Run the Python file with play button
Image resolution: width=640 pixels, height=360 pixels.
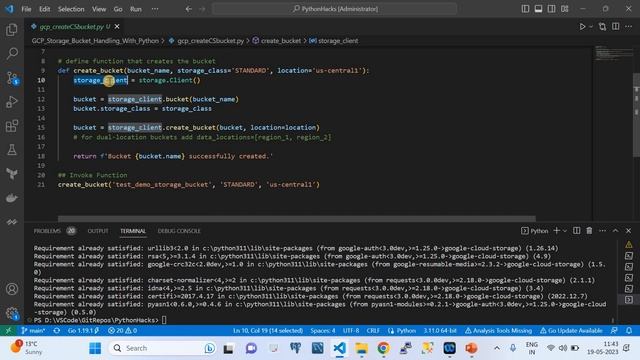coord(582,27)
